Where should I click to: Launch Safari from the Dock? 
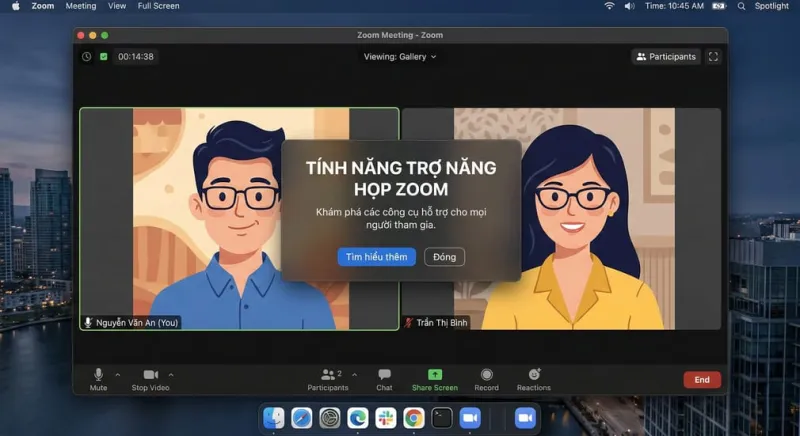pos(302,418)
